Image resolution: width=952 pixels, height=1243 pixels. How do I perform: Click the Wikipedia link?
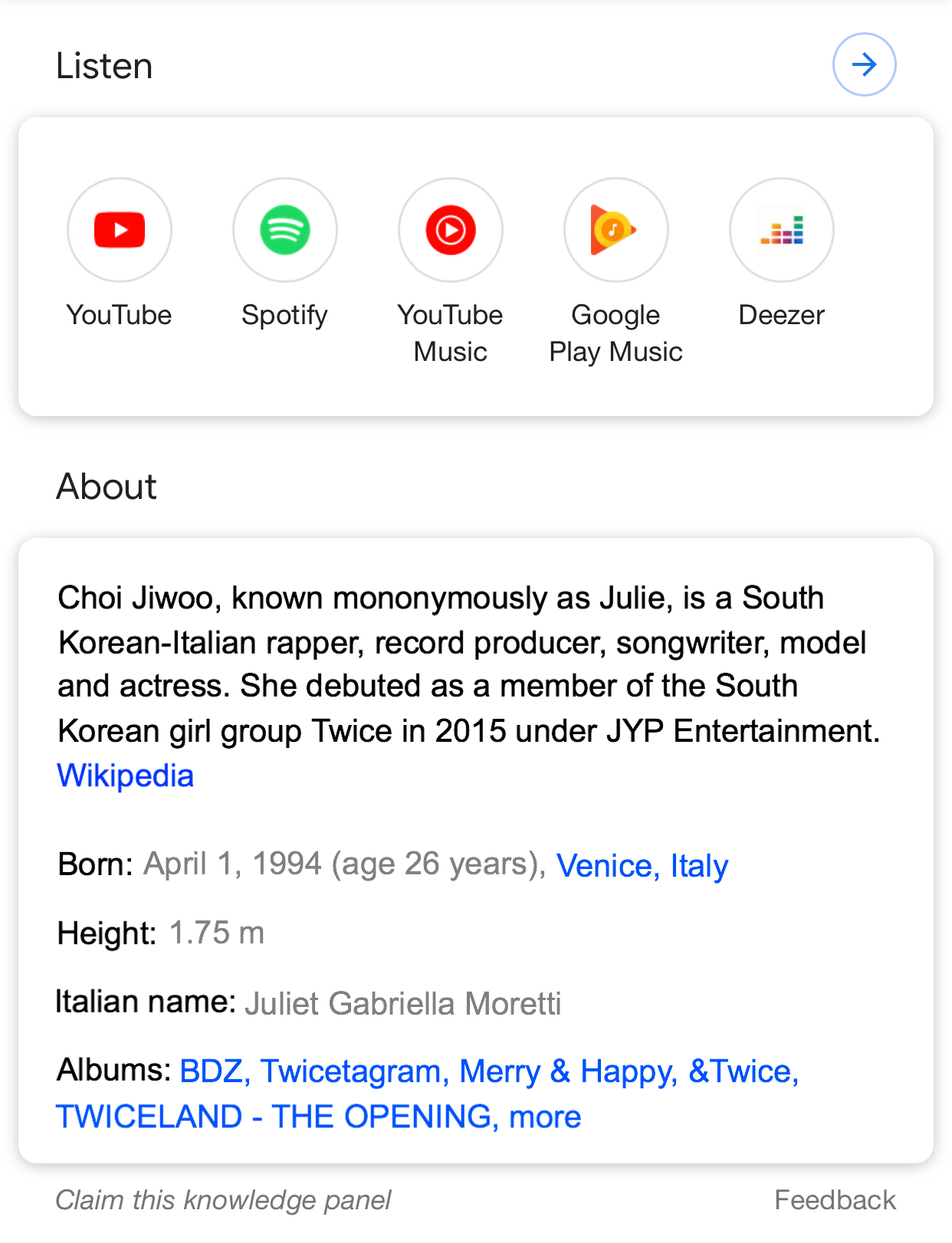coord(126,776)
